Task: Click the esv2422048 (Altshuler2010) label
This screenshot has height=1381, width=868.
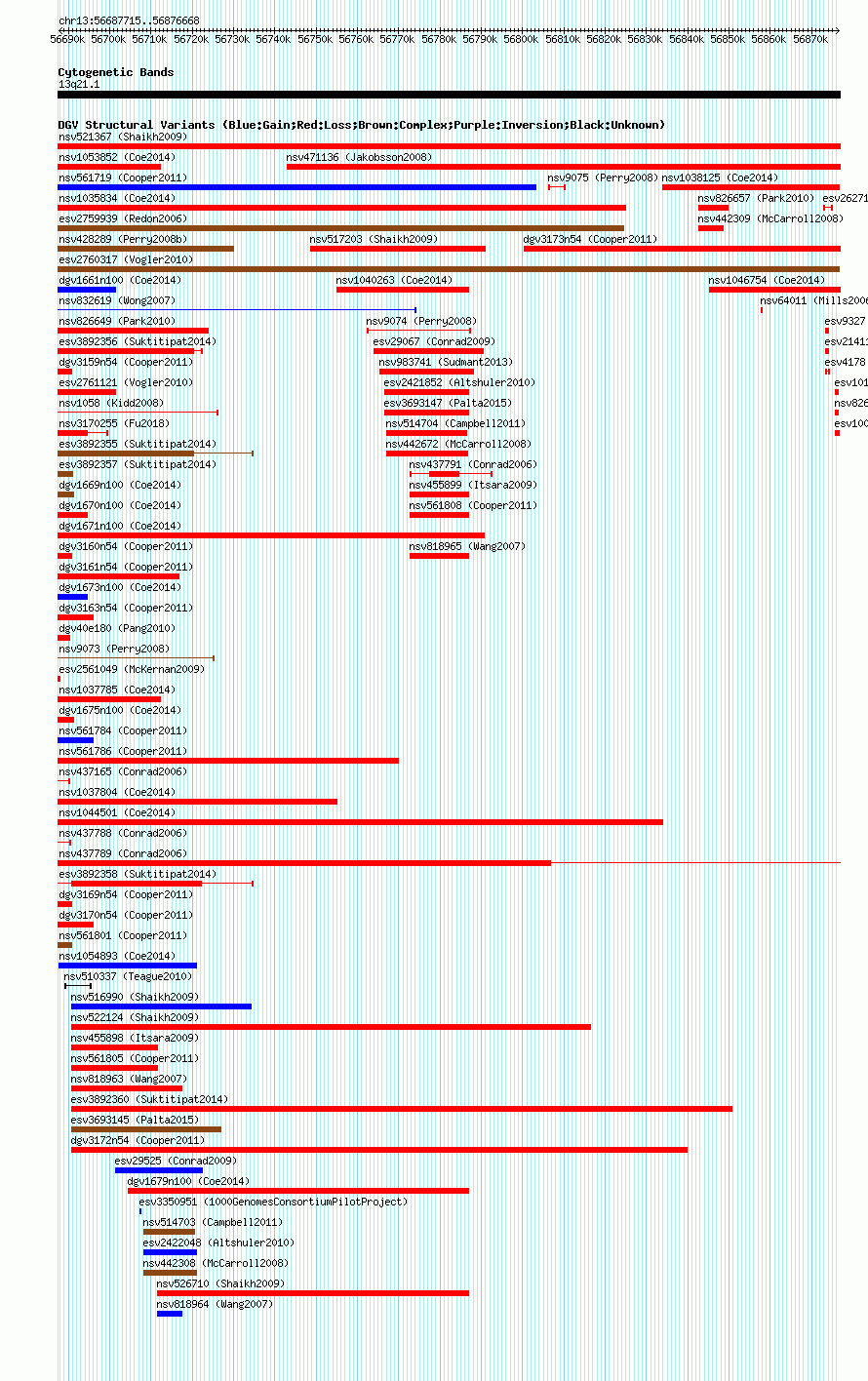Action: (x=218, y=1243)
